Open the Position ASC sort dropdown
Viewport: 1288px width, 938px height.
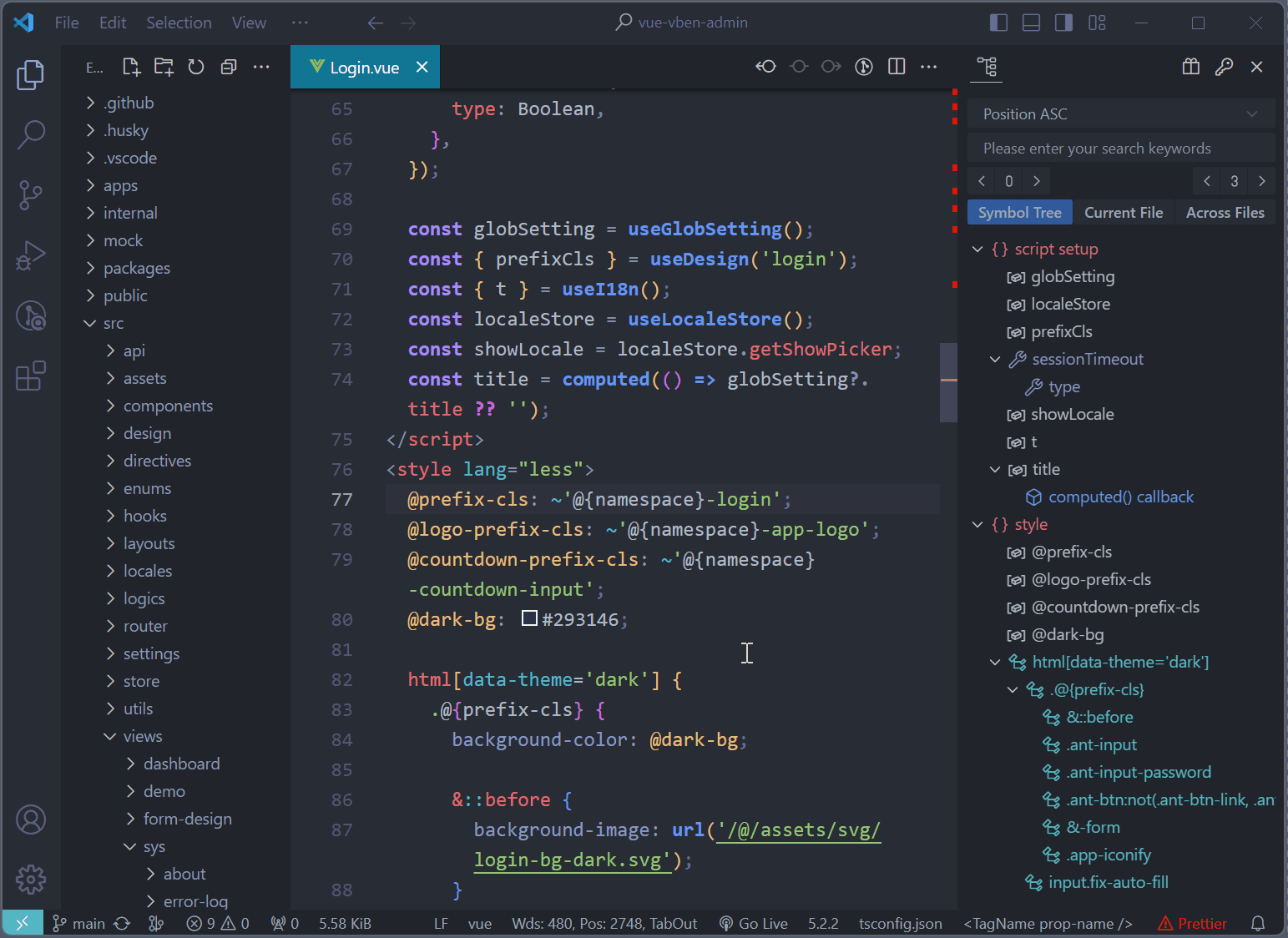pyautogui.click(x=1121, y=114)
